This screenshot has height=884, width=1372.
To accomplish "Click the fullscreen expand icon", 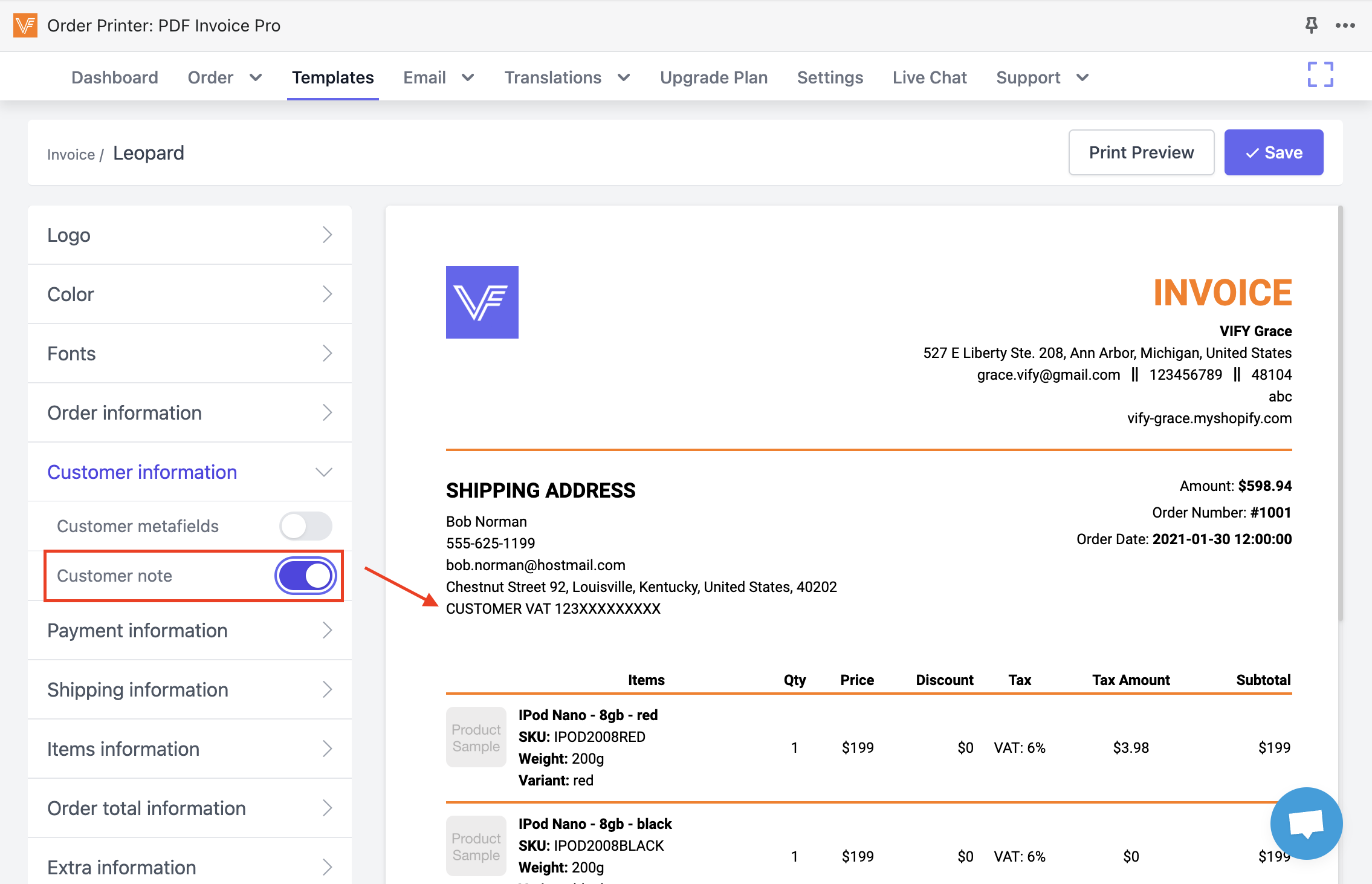I will point(1320,75).
